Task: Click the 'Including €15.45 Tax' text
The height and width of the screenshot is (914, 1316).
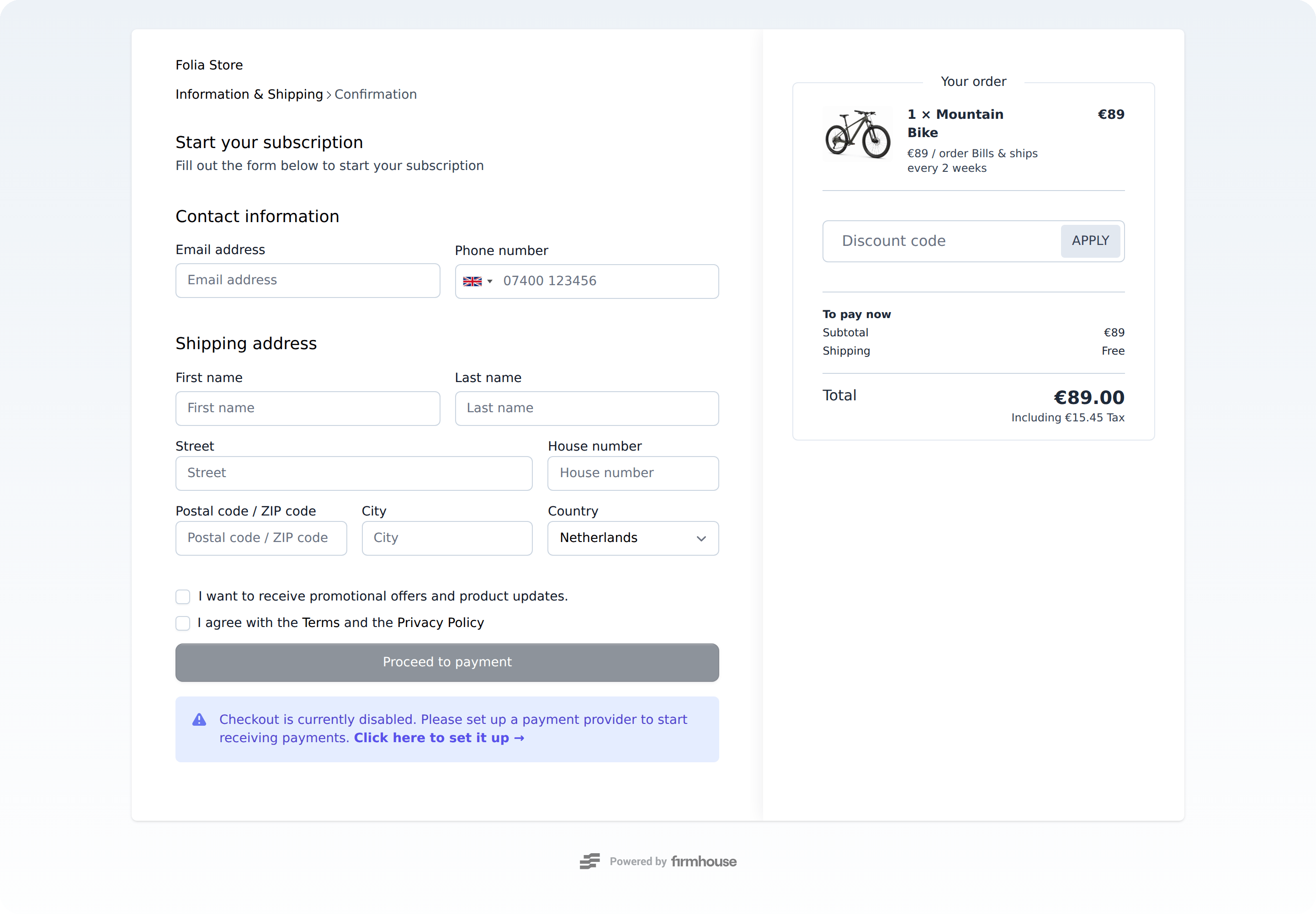Action: [x=1067, y=418]
